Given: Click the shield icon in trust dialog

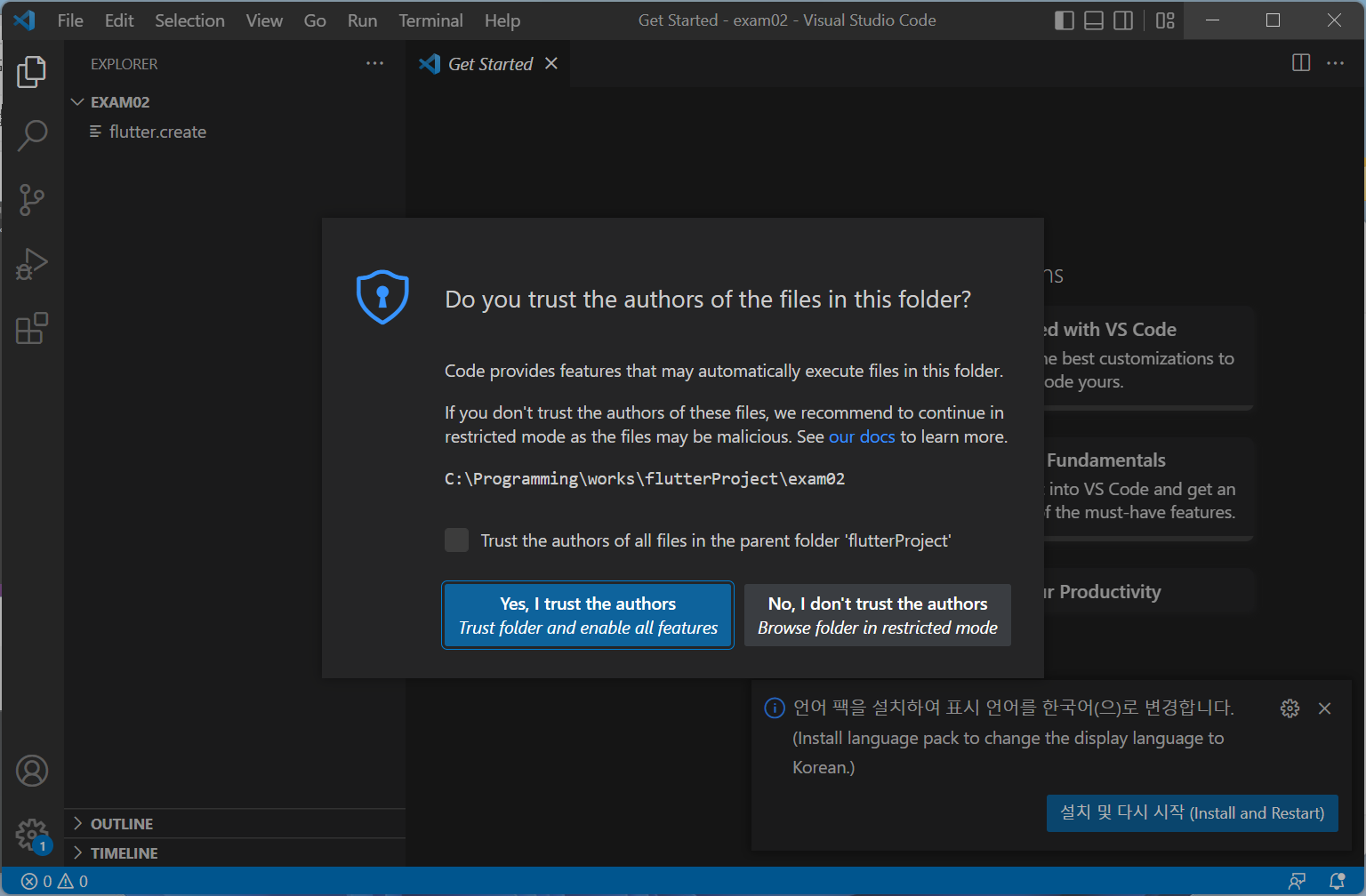Looking at the screenshot, I should [x=382, y=297].
